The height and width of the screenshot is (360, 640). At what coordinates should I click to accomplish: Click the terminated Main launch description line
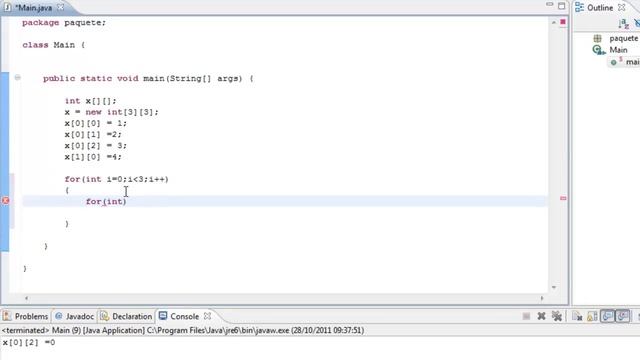point(182,330)
